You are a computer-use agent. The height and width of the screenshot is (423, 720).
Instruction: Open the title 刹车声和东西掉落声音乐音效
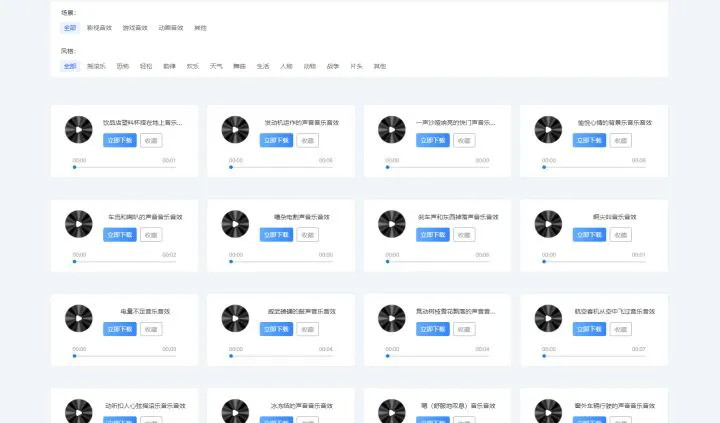pos(458,217)
